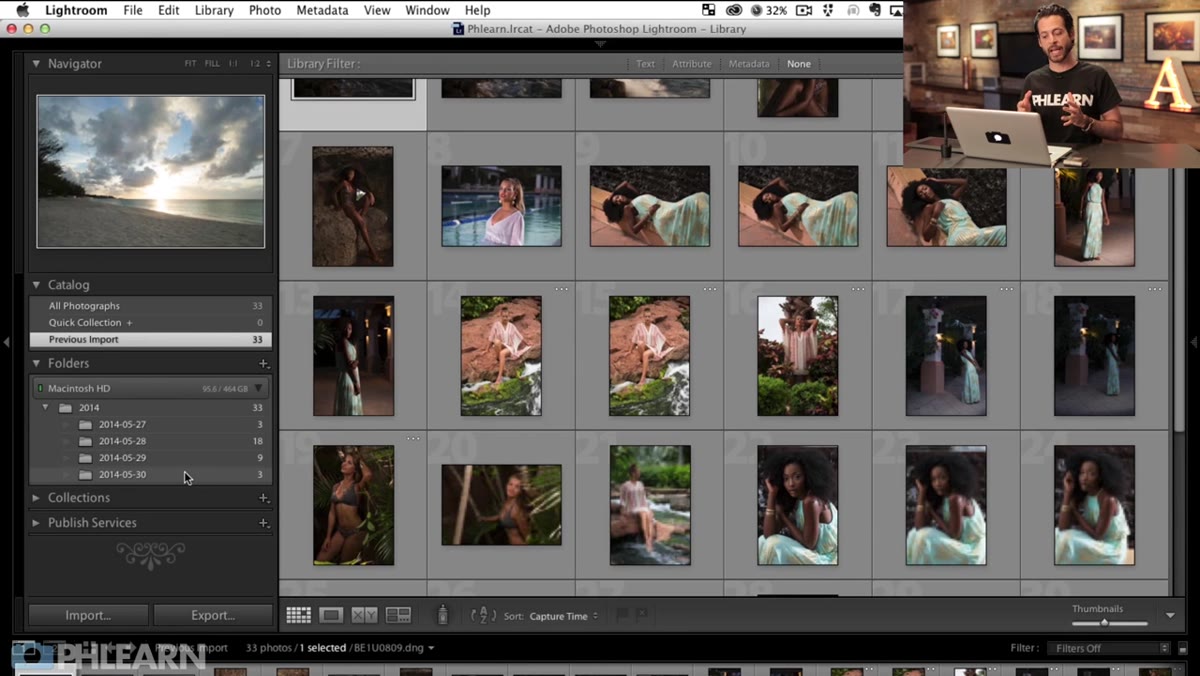1200x676 pixels.
Task: Adjust the Thumbnails size slider
Action: (1104, 622)
